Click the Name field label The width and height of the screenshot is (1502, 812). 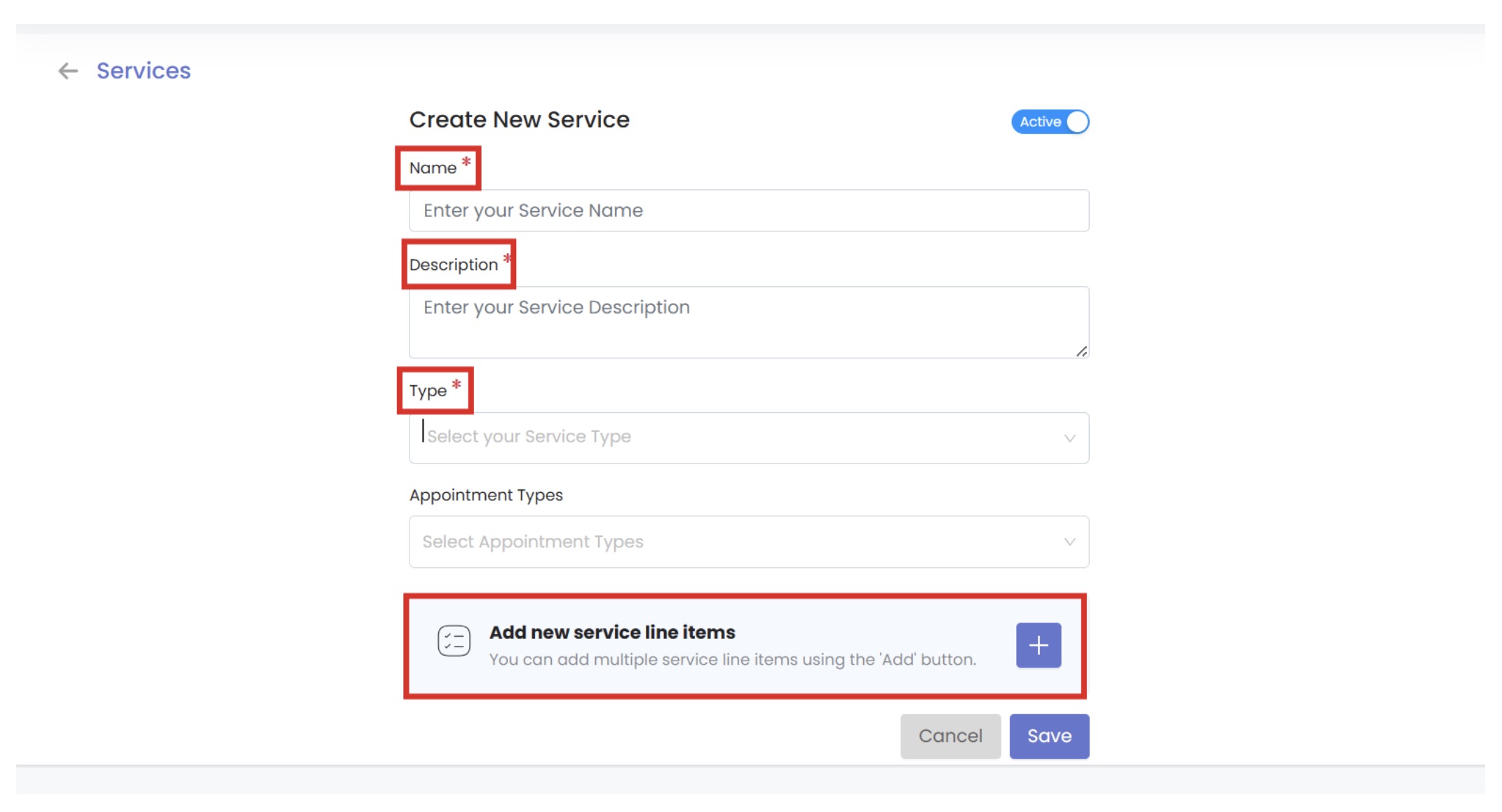pos(433,168)
